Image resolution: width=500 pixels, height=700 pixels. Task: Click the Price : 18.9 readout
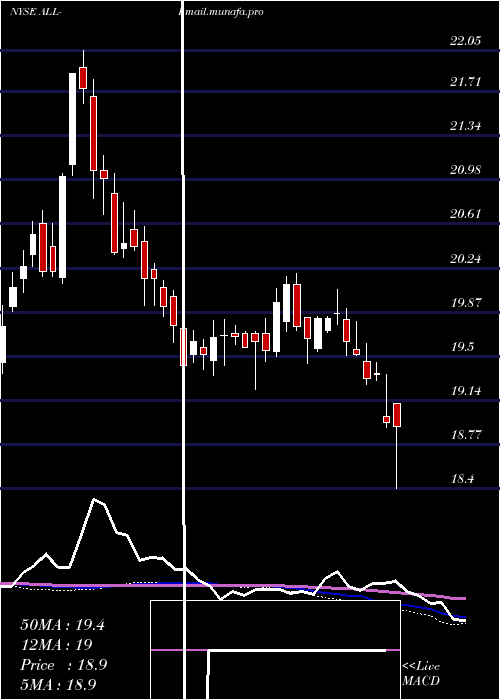pos(63,665)
